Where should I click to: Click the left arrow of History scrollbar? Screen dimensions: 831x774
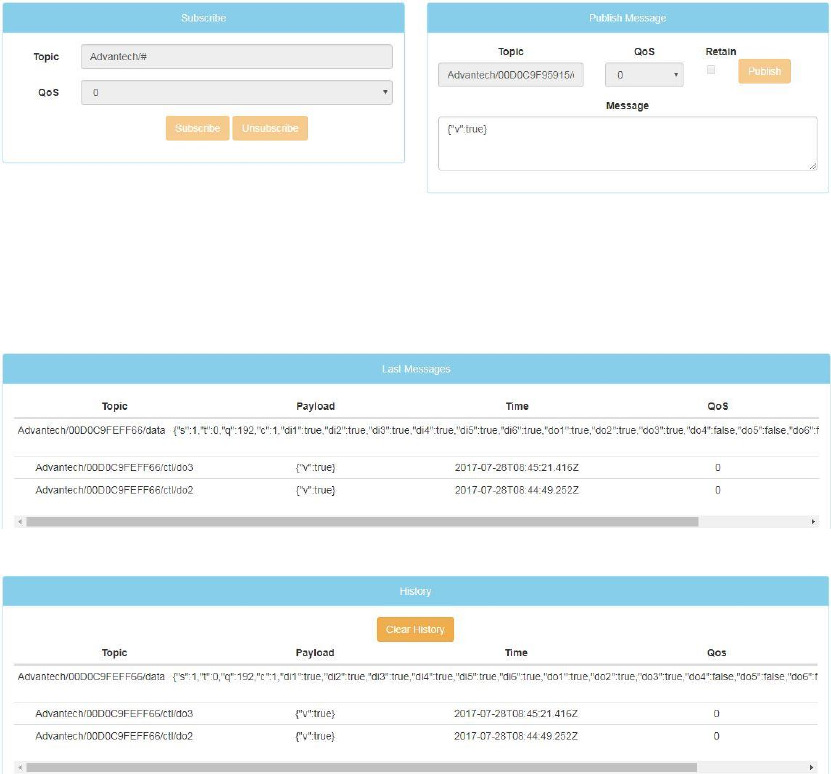(20, 768)
